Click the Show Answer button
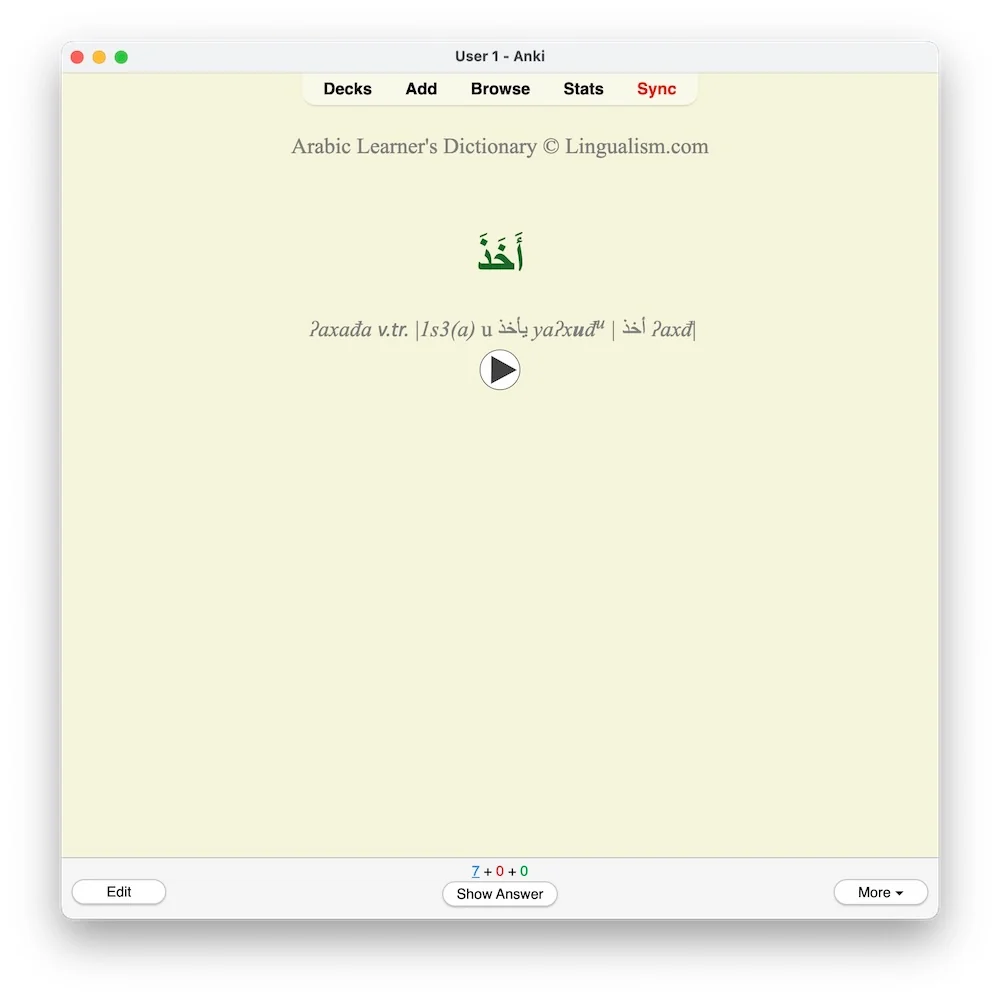 [x=499, y=893]
